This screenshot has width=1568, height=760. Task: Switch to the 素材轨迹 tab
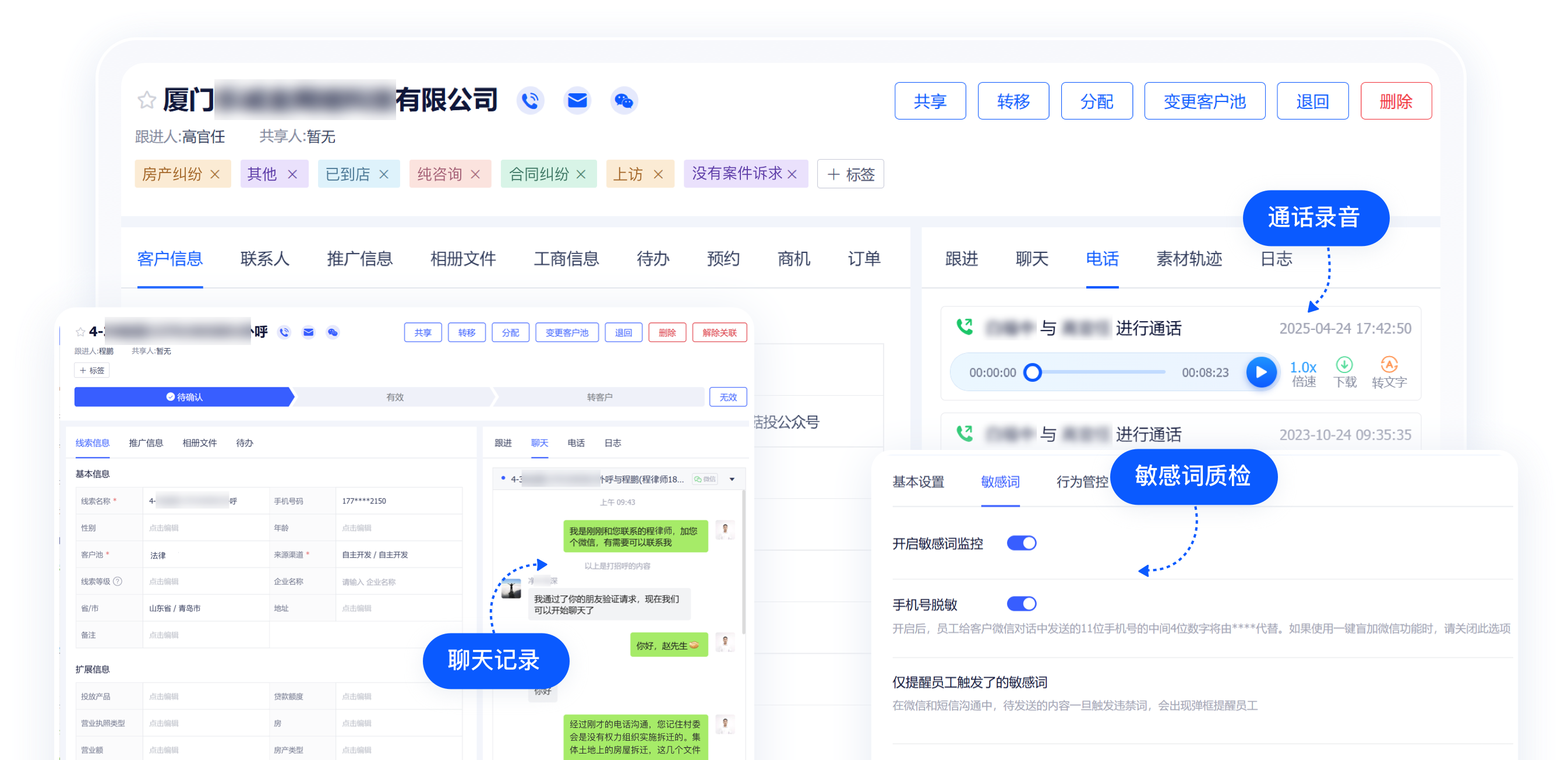click(x=1188, y=259)
